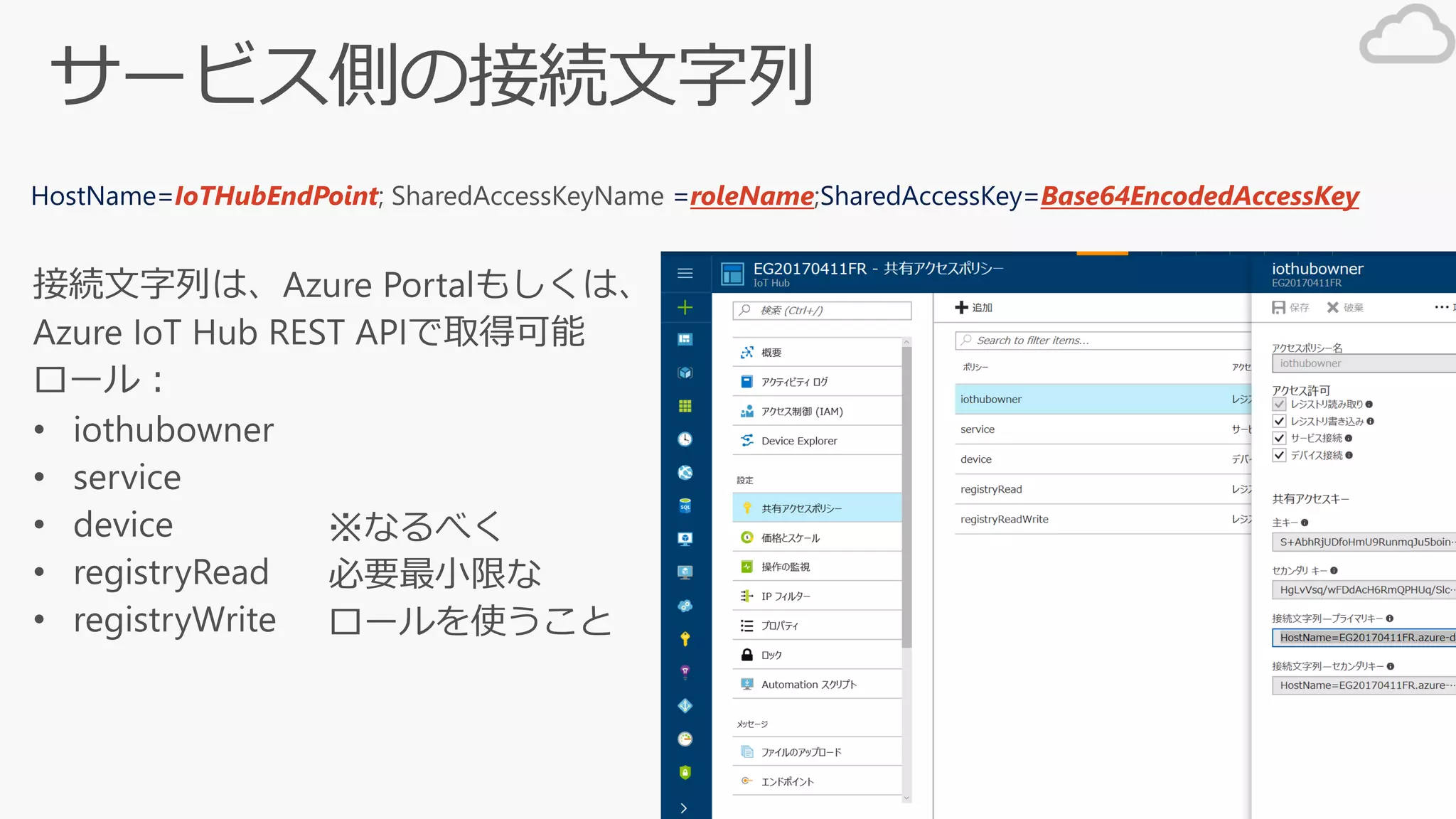Open the cloud services gears icon in sidebar
The image size is (1456, 819).
coord(685,606)
